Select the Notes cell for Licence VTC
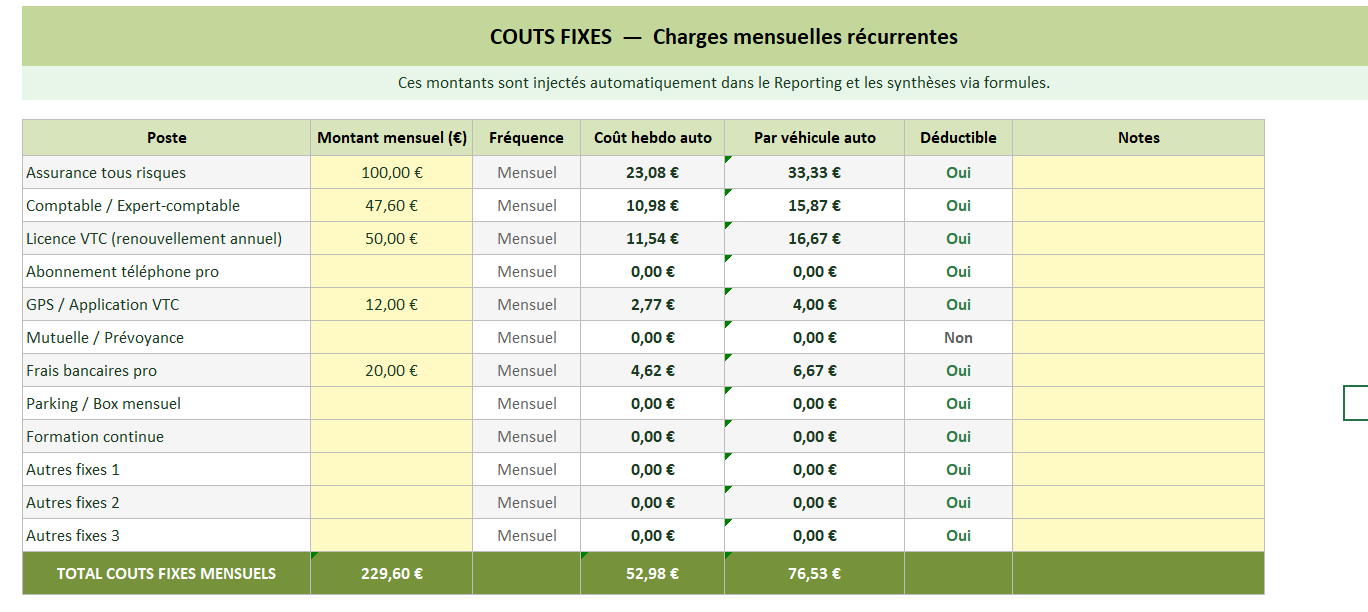Image resolution: width=1368 pixels, height=612 pixels. point(1138,238)
